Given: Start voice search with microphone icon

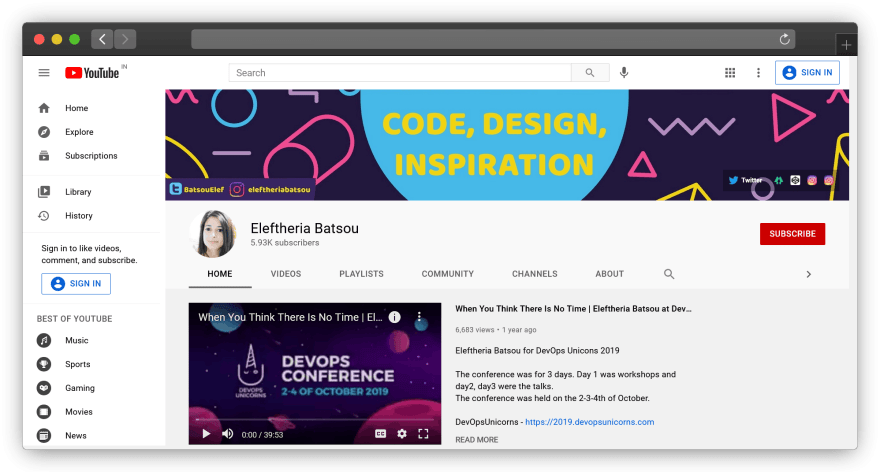Looking at the screenshot, I should click(624, 73).
